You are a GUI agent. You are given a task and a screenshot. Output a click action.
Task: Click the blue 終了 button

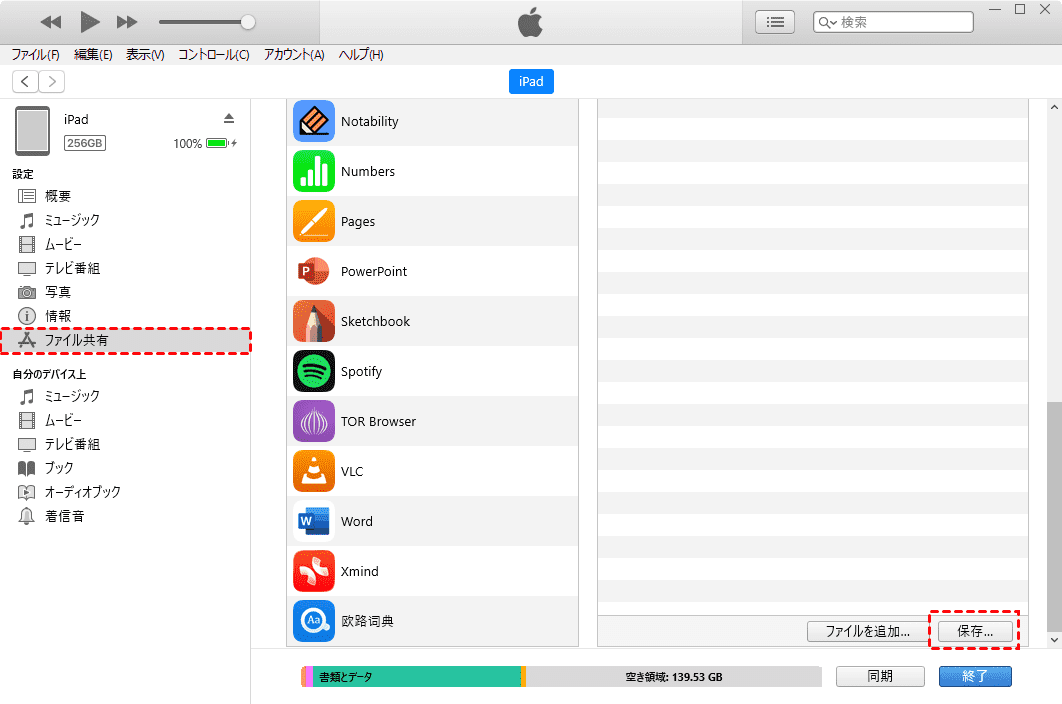pyautogui.click(x=974, y=676)
